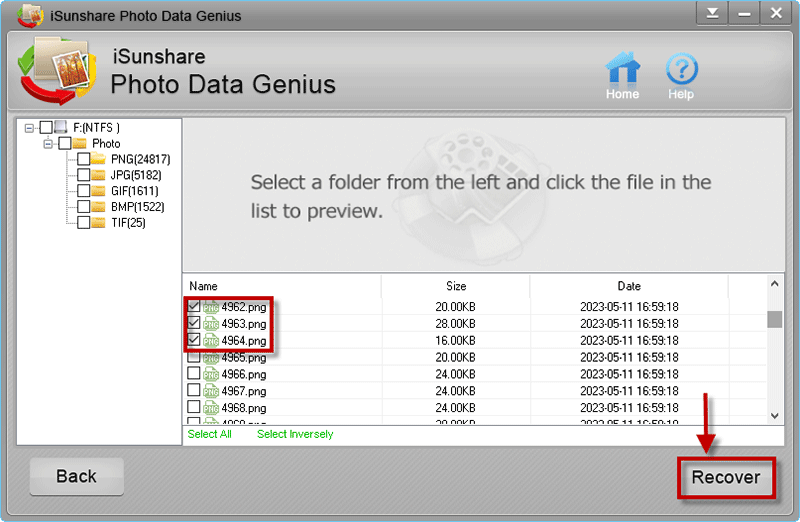Click the PNG file icon of 4964.png
The height and width of the screenshot is (522, 800).
pos(211,341)
